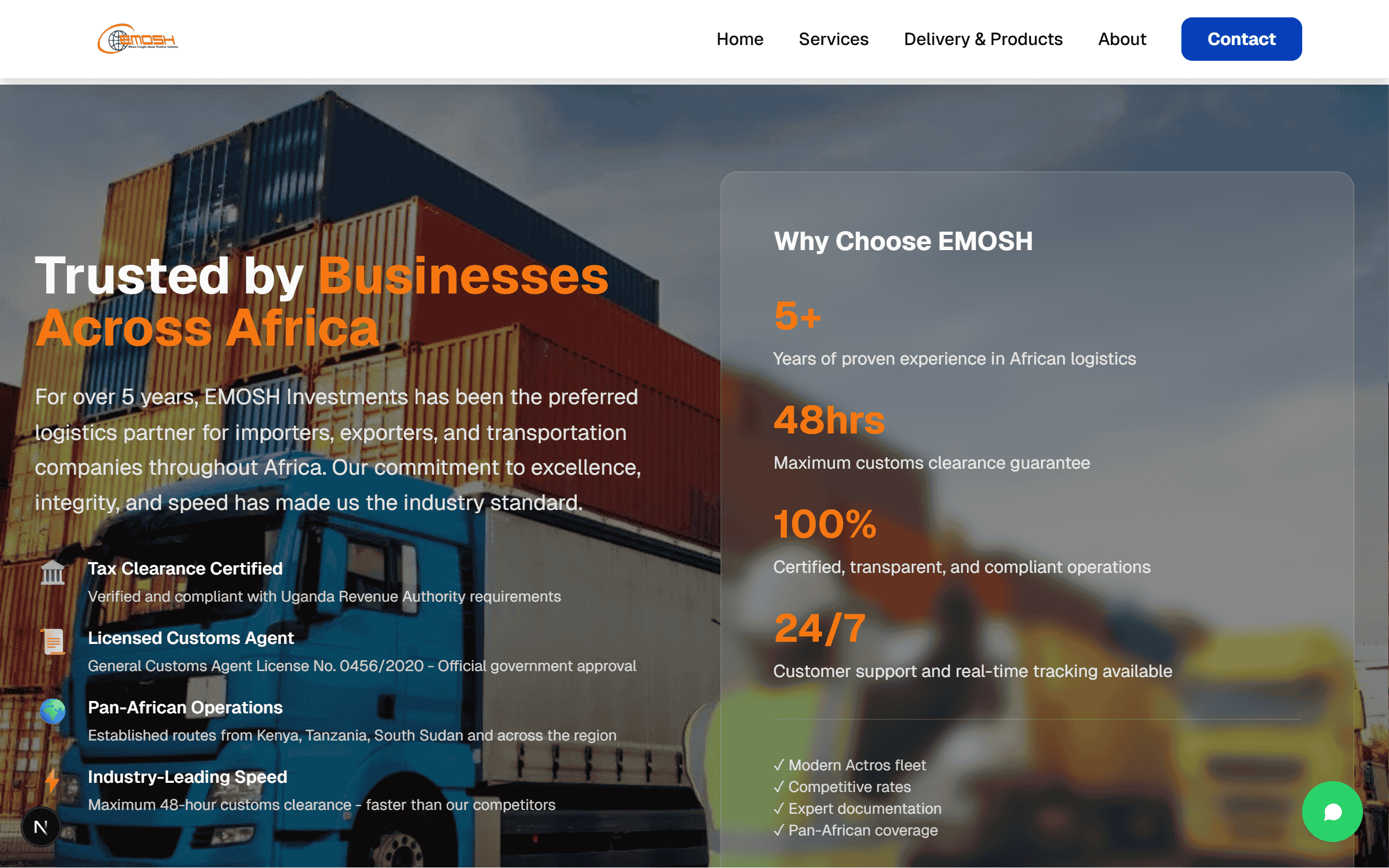The height and width of the screenshot is (868, 1389).
Task: Click the 'Competitive rates' checklist item
Action: [x=843, y=787]
